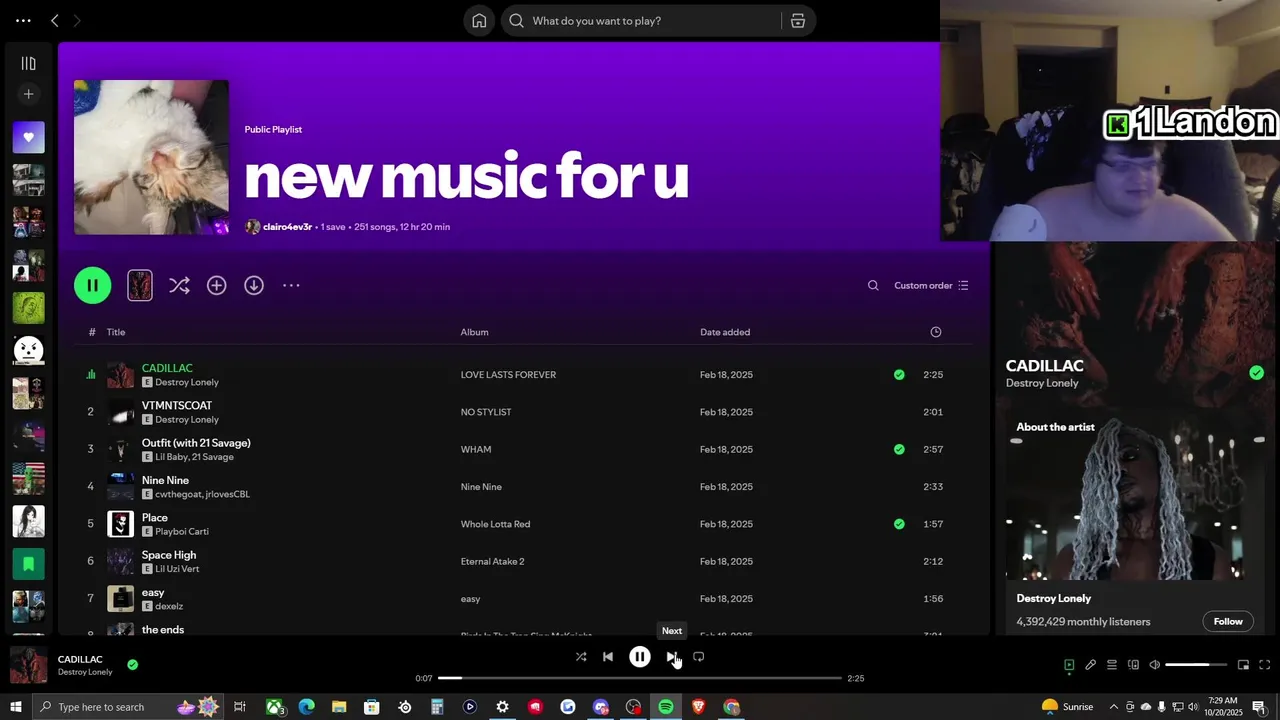Show lyrics with microphone icon
Screen dimensions: 1280x720
[x=1091, y=665]
